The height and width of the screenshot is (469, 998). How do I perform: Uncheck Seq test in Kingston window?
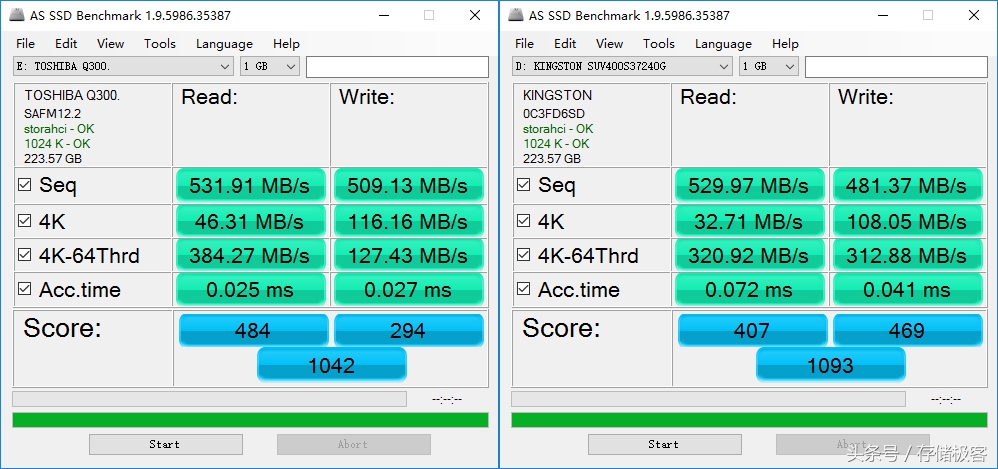click(x=523, y=185)
